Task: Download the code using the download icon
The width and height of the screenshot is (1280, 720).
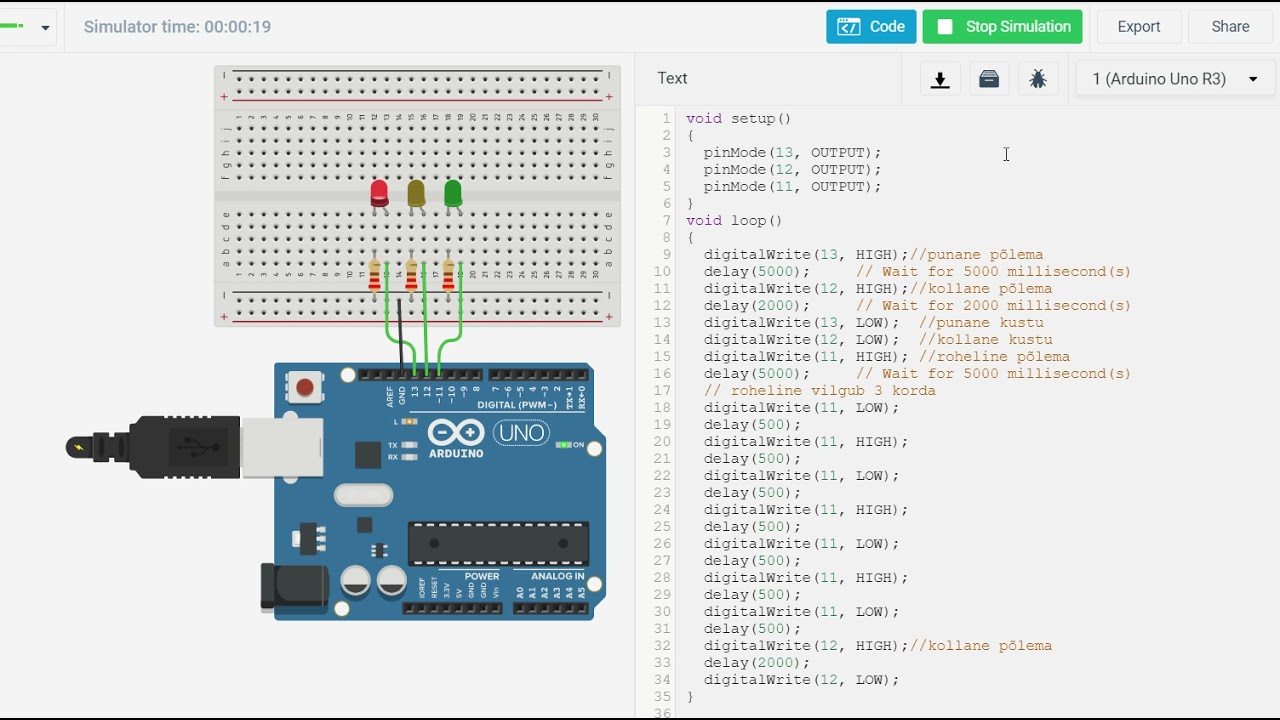Action: [940, 79]
